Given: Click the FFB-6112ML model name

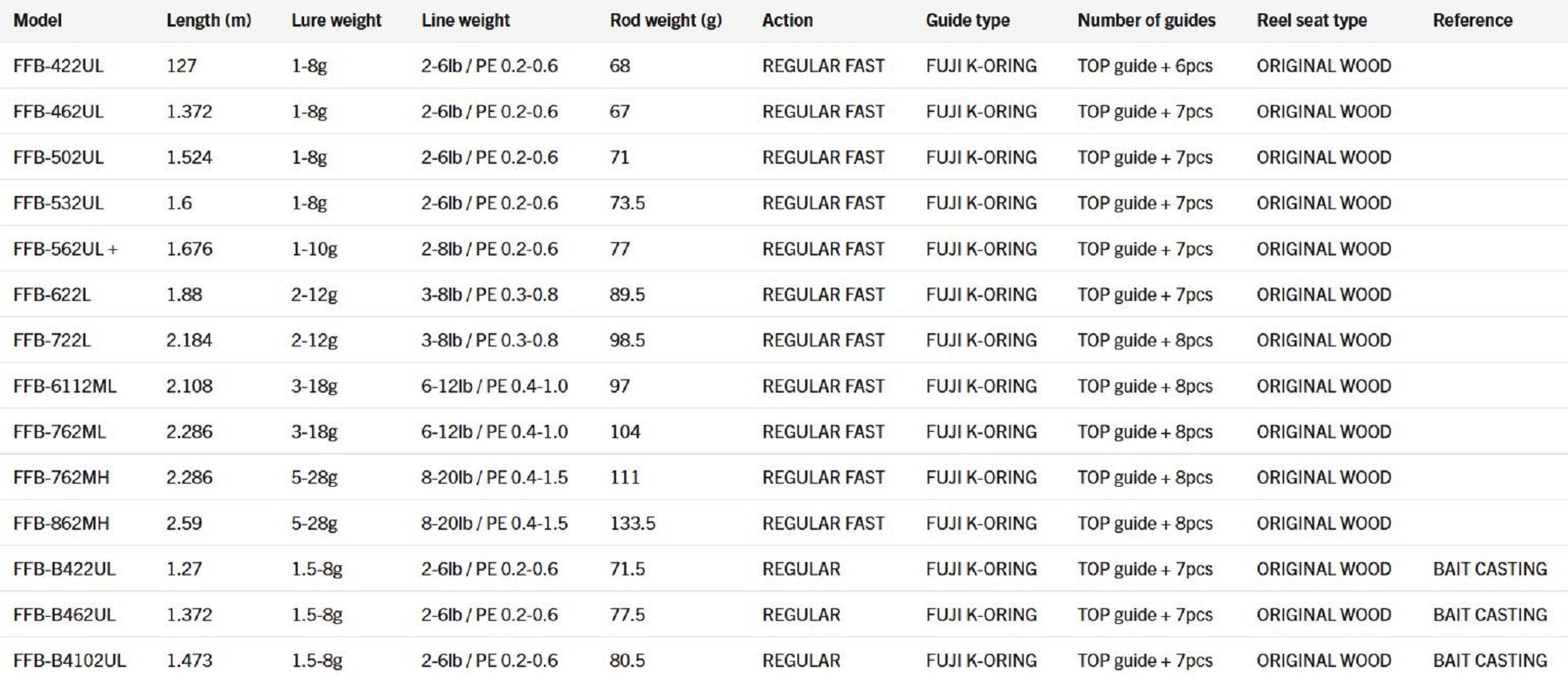Looking at the screenshot, I should [x=64, y=386].
